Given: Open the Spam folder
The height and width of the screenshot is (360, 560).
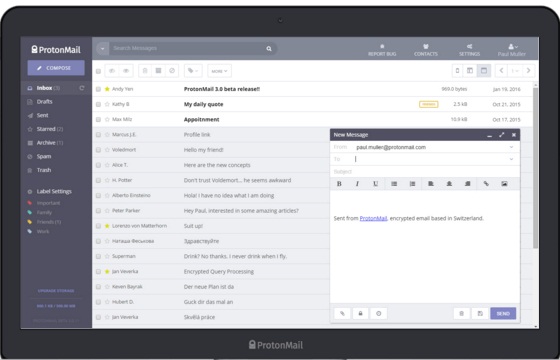Looking at the screenshot, I should tap(44, 156).
